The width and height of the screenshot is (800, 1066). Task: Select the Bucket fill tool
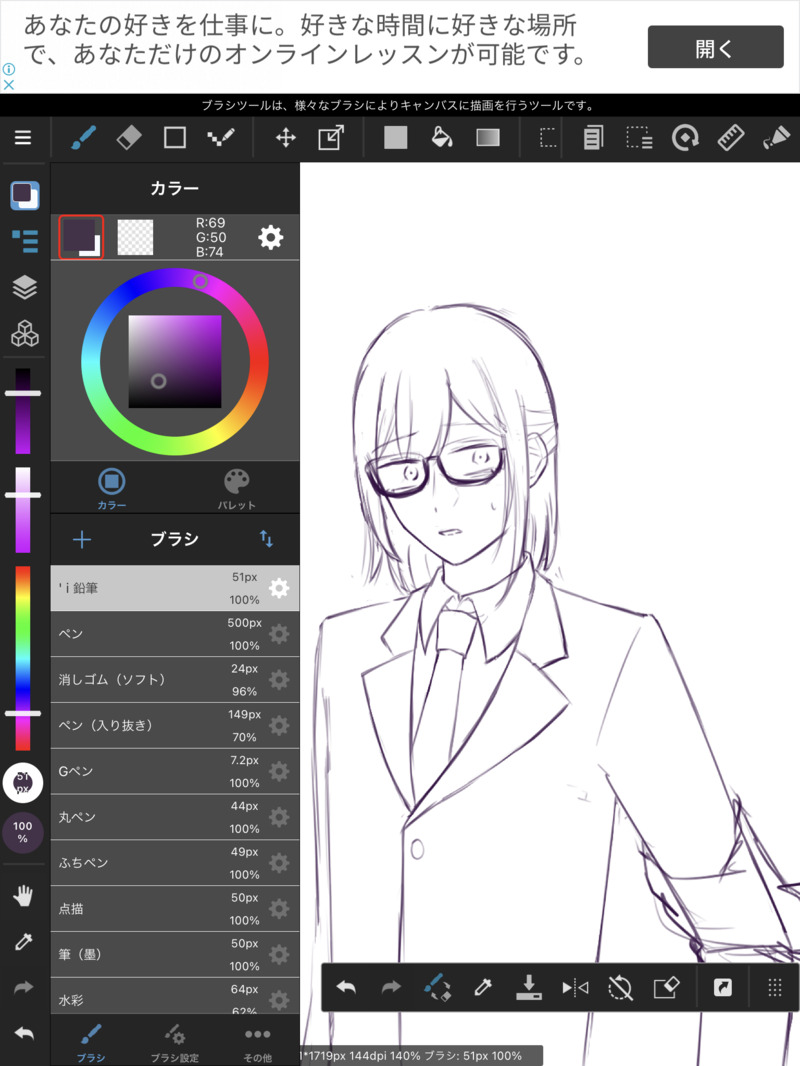[x=442, y=138]
